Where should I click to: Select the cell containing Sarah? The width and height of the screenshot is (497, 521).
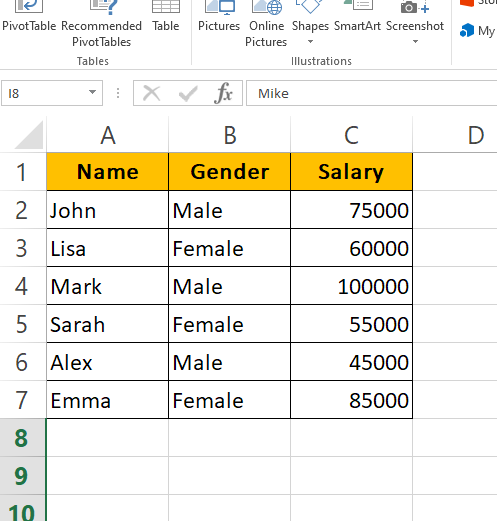[x=108, y=324]
